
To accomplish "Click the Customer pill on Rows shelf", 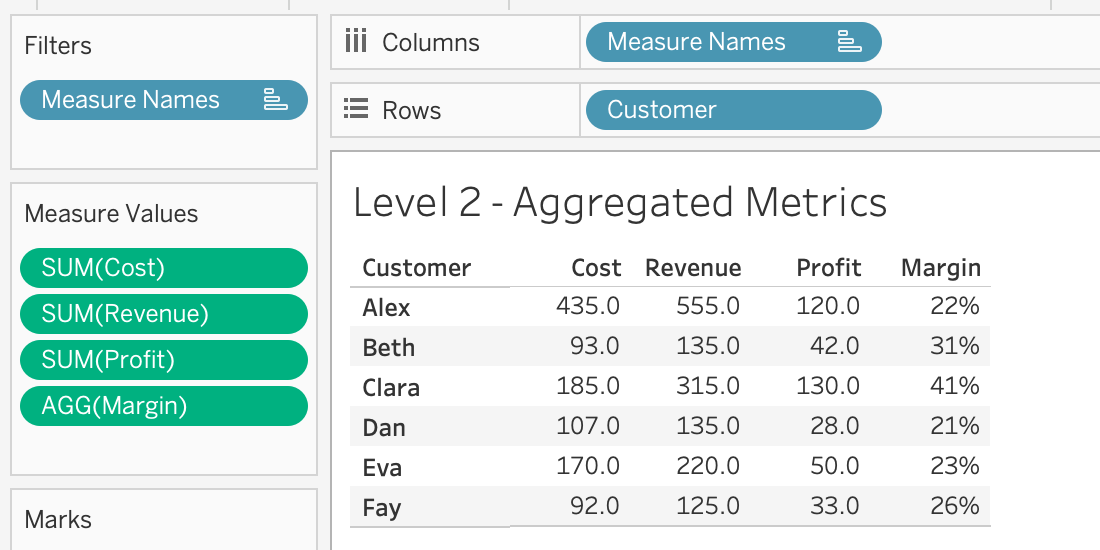I will pyautogui.click(x=732, y=110).
